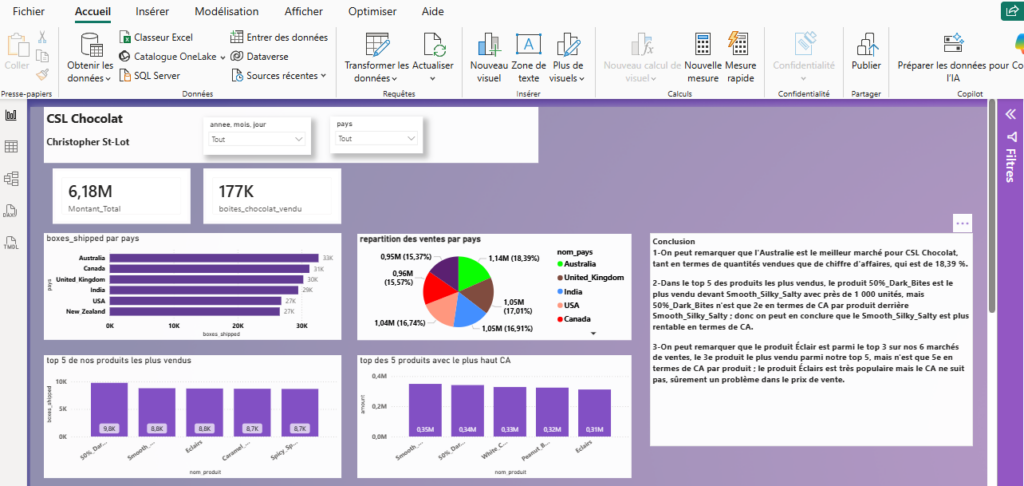
Task: Click the New Zealand bar in boxes_shipped chart
Action: pyautogui.click(x=195, y=312)
